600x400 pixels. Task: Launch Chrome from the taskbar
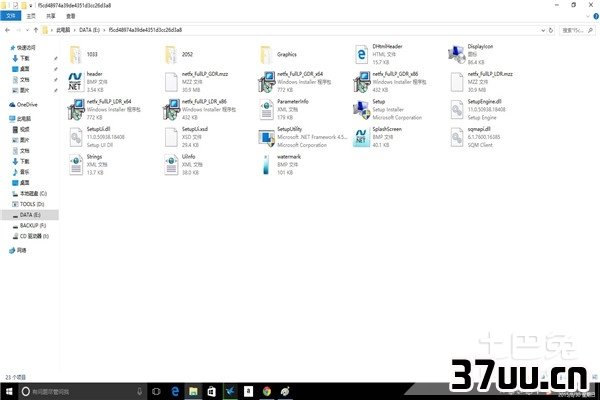pyautogui.click(x=267, y=391)
